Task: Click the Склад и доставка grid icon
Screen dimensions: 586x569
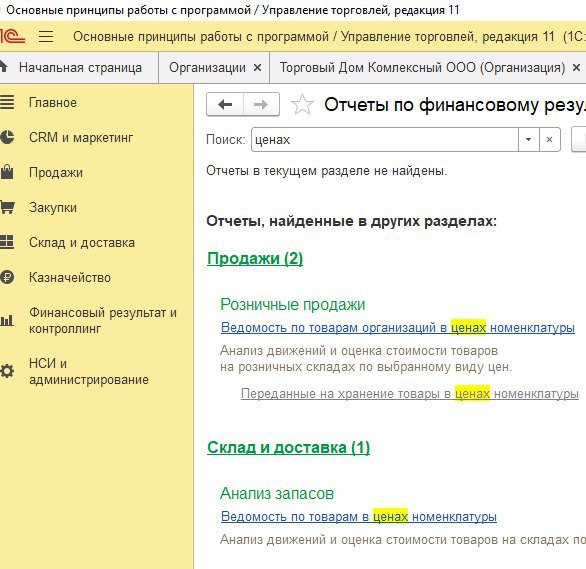Action: pyautogui.click(x=7, y=242)
